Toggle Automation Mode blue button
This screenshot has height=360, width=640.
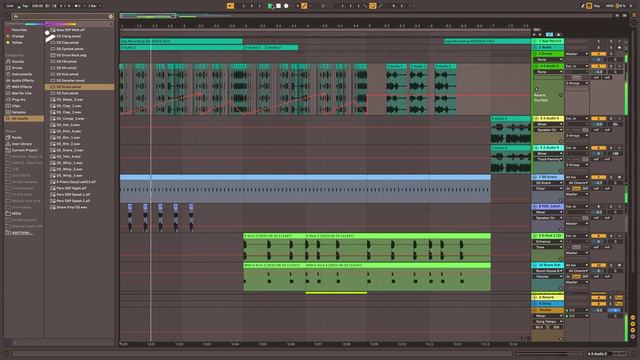549,35
